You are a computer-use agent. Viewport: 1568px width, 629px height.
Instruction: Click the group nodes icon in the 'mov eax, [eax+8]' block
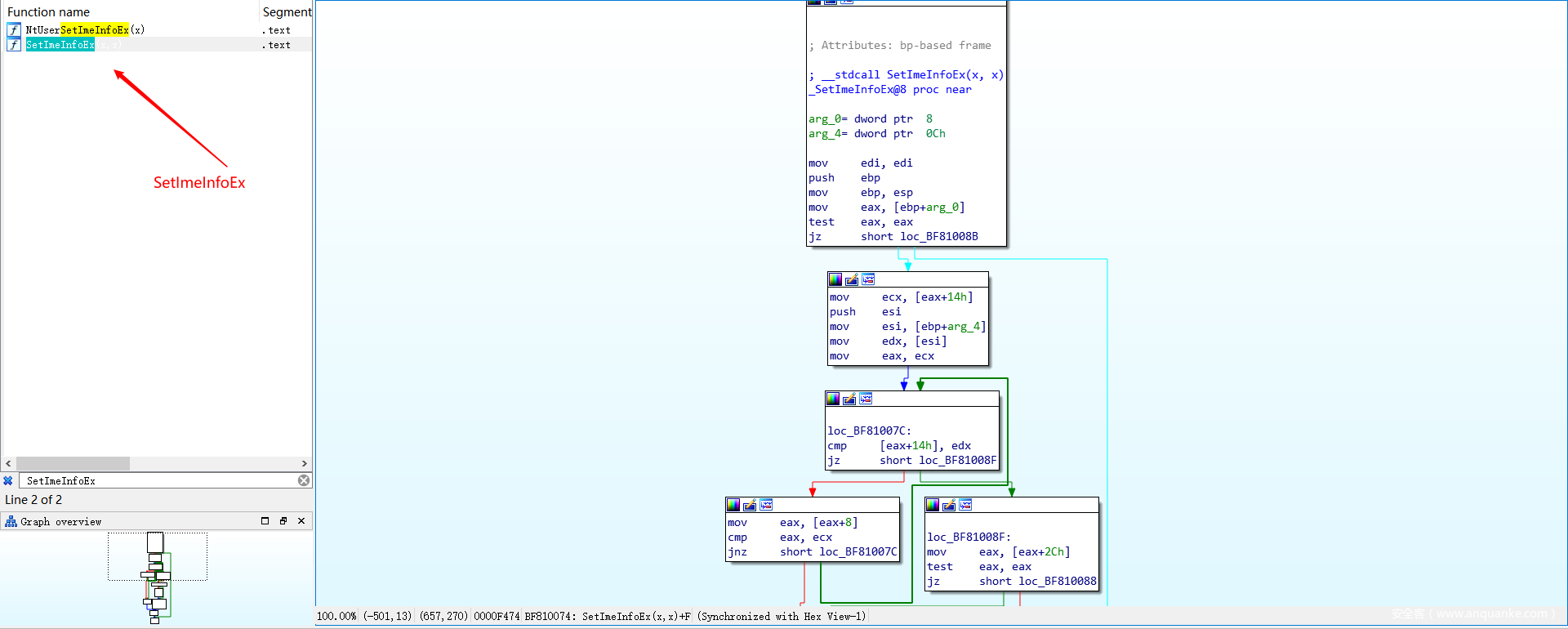[766, 505]
